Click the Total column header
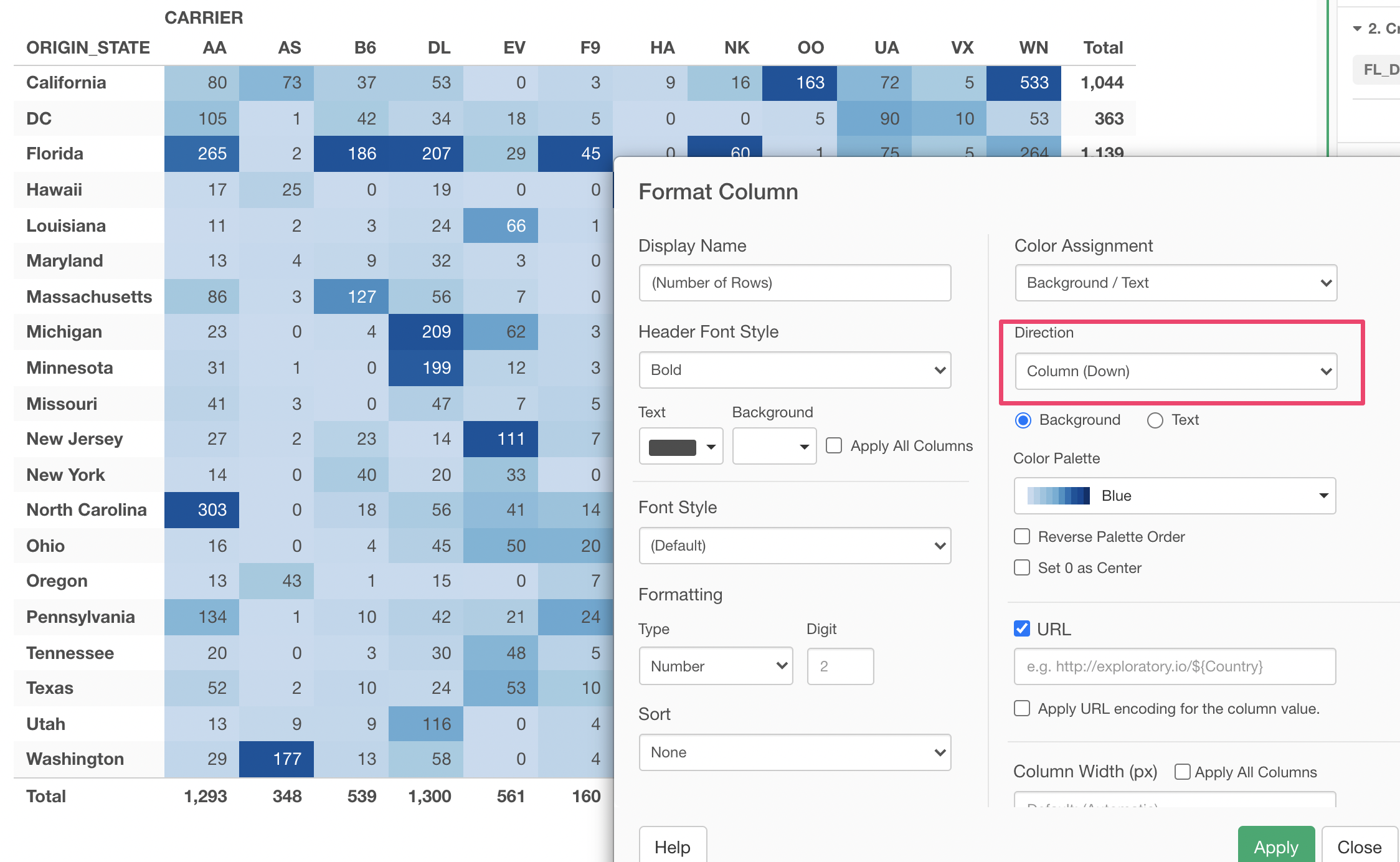 (x=1103, y=48)
